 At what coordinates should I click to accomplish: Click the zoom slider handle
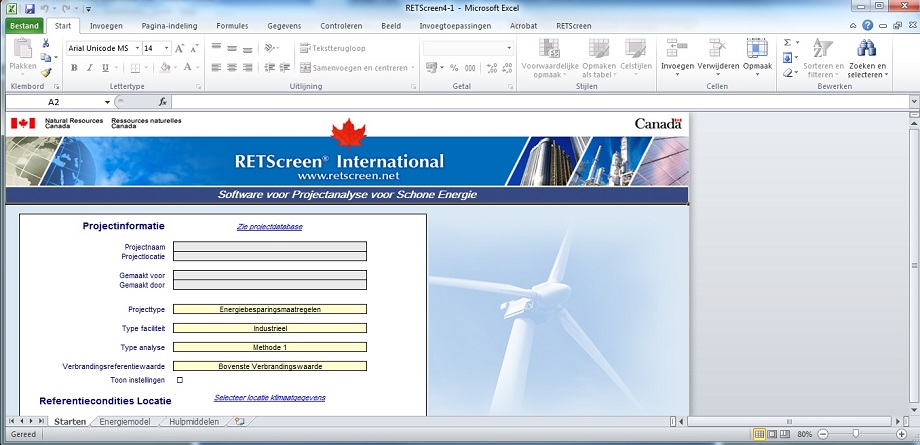[x=856, y=434]
